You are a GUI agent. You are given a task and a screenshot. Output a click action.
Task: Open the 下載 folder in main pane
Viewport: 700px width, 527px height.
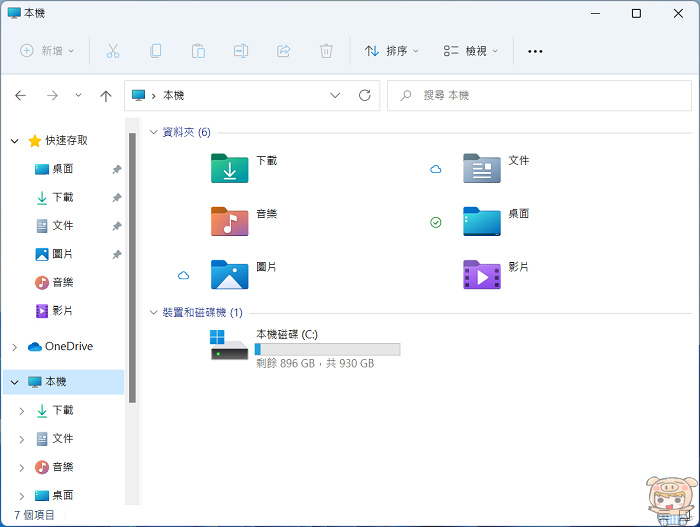(x=230, y=168)
